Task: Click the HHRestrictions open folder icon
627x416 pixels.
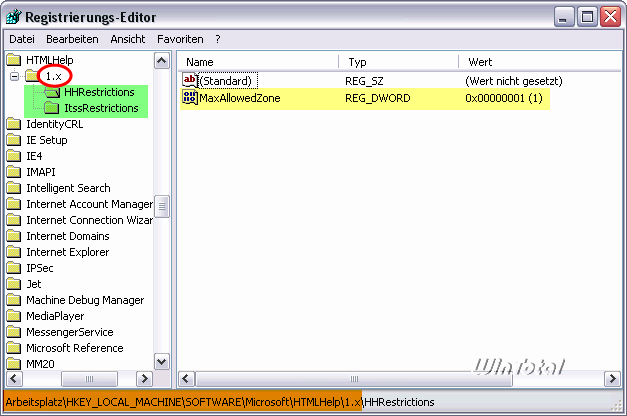Action: 52,92
